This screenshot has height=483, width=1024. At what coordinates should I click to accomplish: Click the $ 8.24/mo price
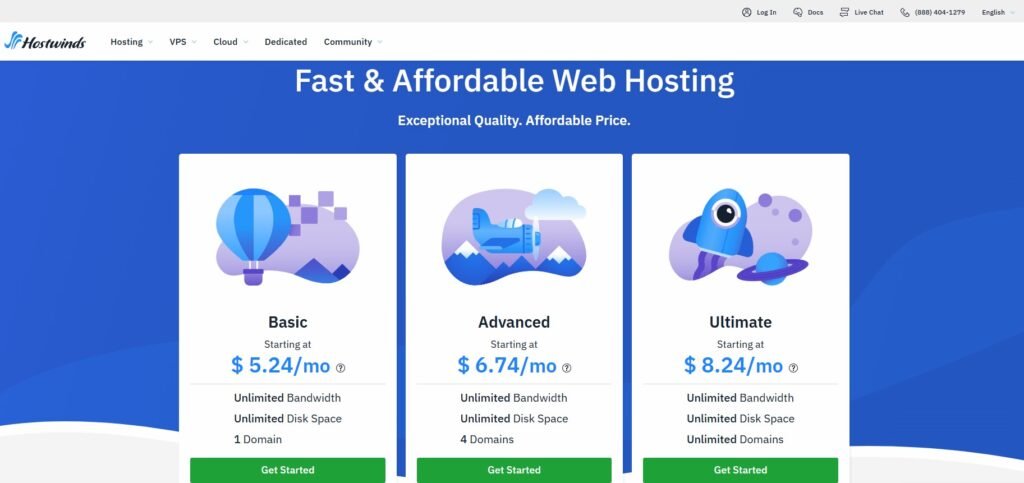click(733, 366)
